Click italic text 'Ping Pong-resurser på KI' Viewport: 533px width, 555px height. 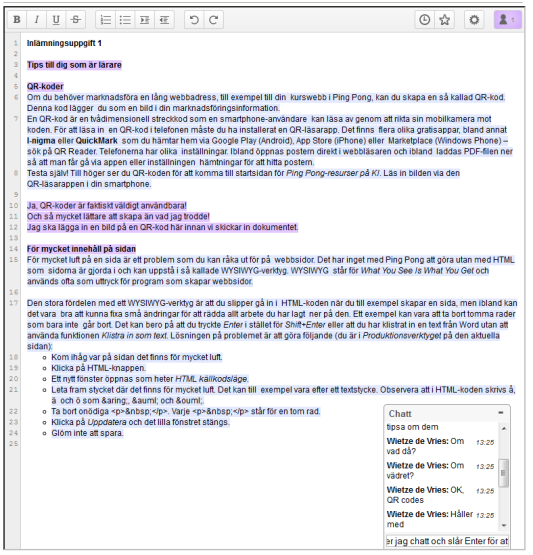coord(333,173)
